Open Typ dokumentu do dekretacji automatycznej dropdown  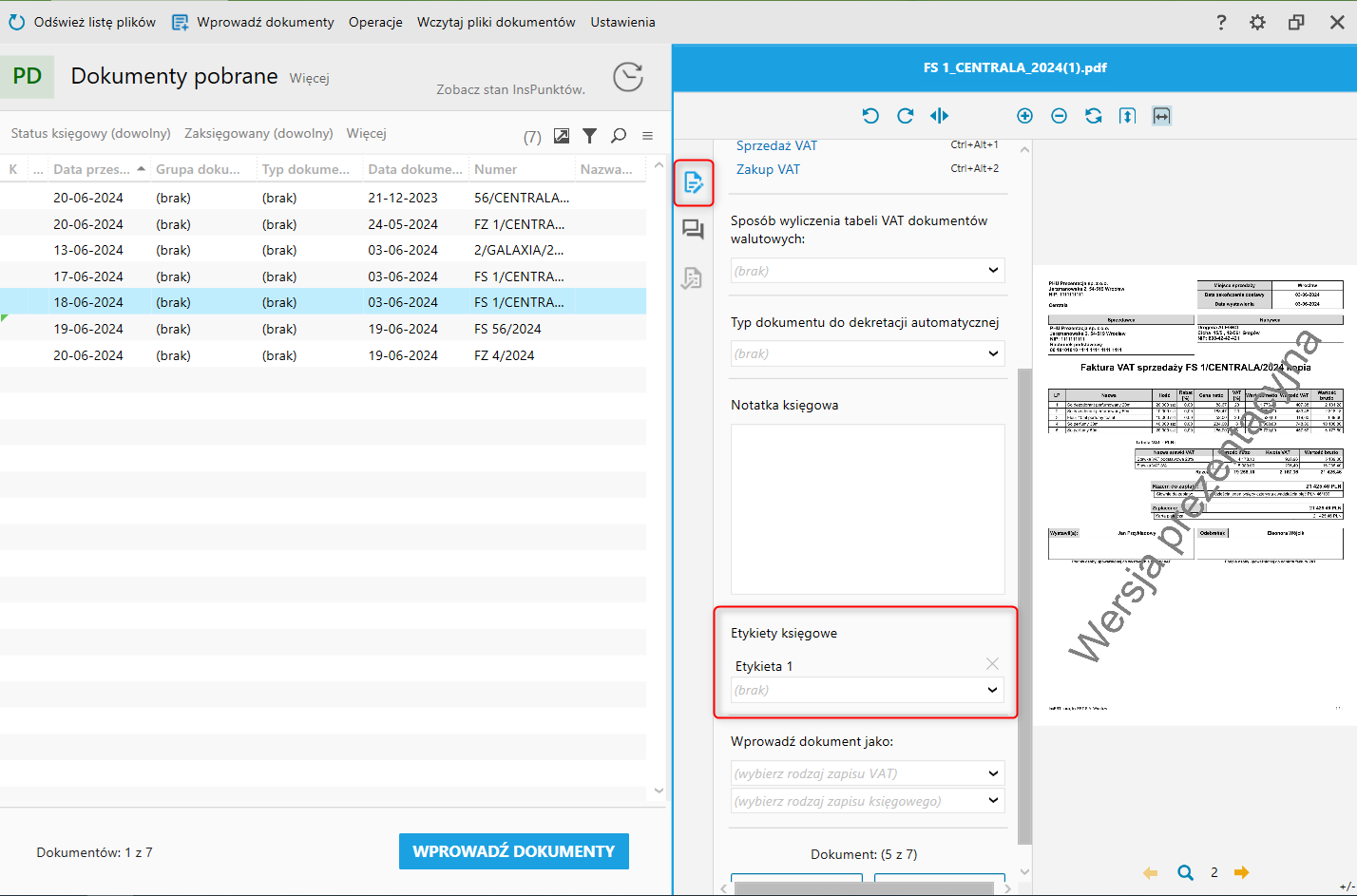868,353
